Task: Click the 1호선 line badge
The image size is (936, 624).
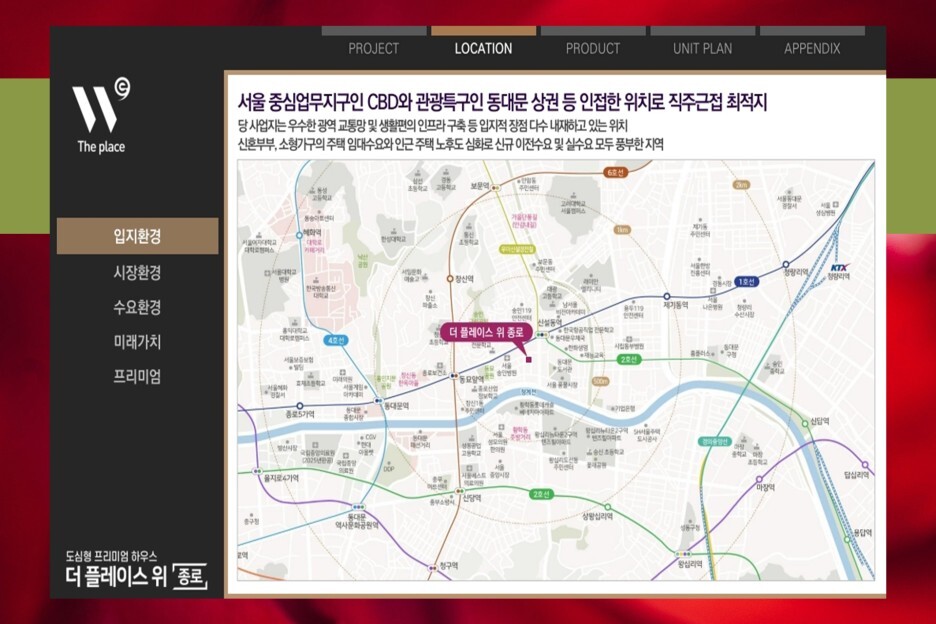Action: click(x=746, y=282)
